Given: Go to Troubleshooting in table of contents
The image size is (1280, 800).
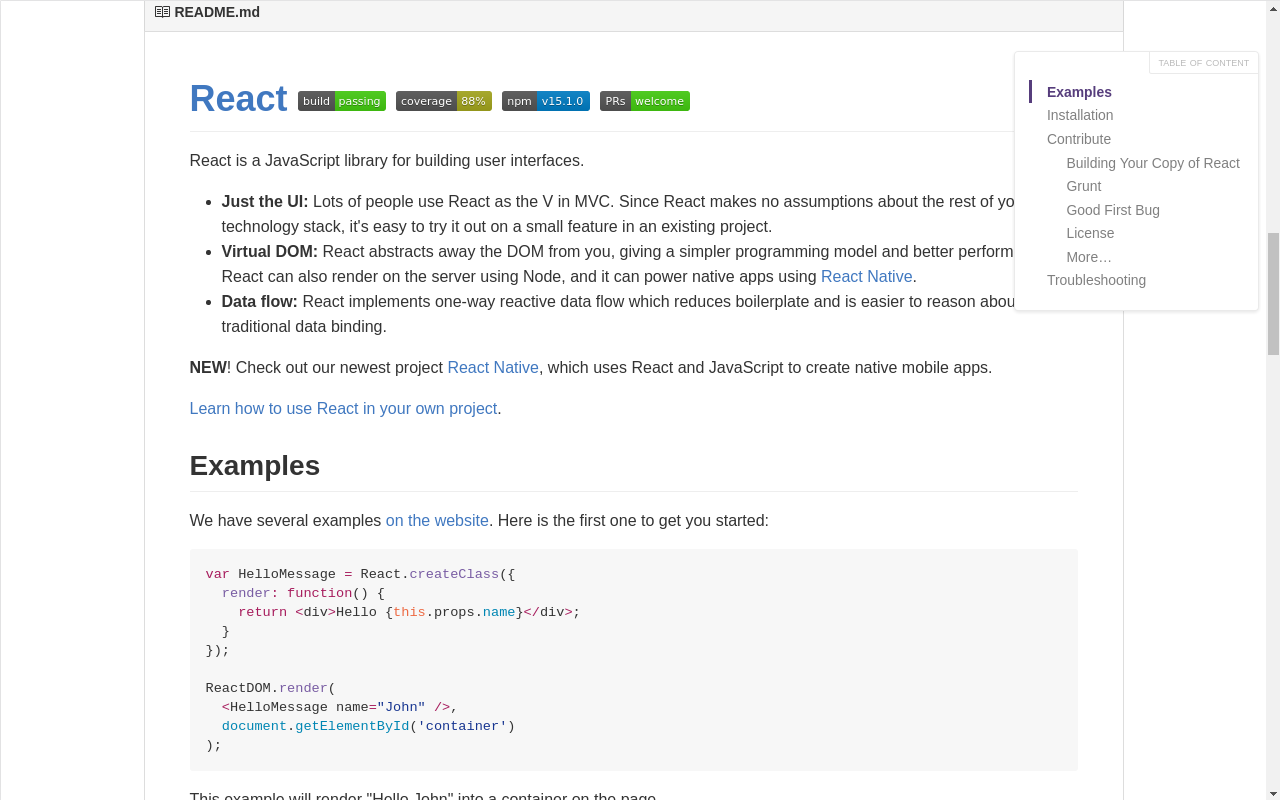Looking at the screenshot, I should tap(1096, 280).
